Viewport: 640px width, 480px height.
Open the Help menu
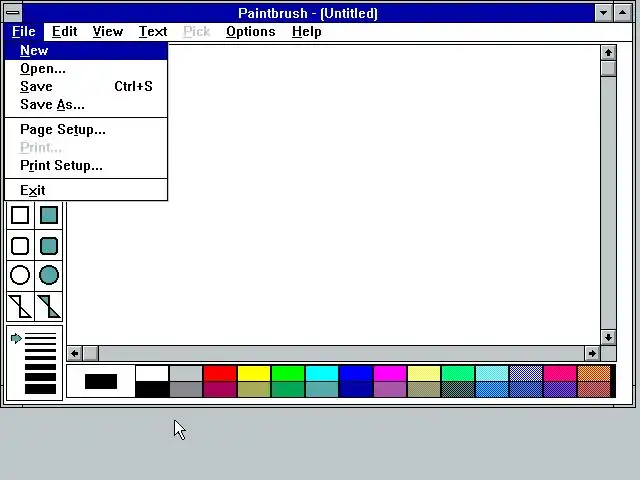click(307, 31)
